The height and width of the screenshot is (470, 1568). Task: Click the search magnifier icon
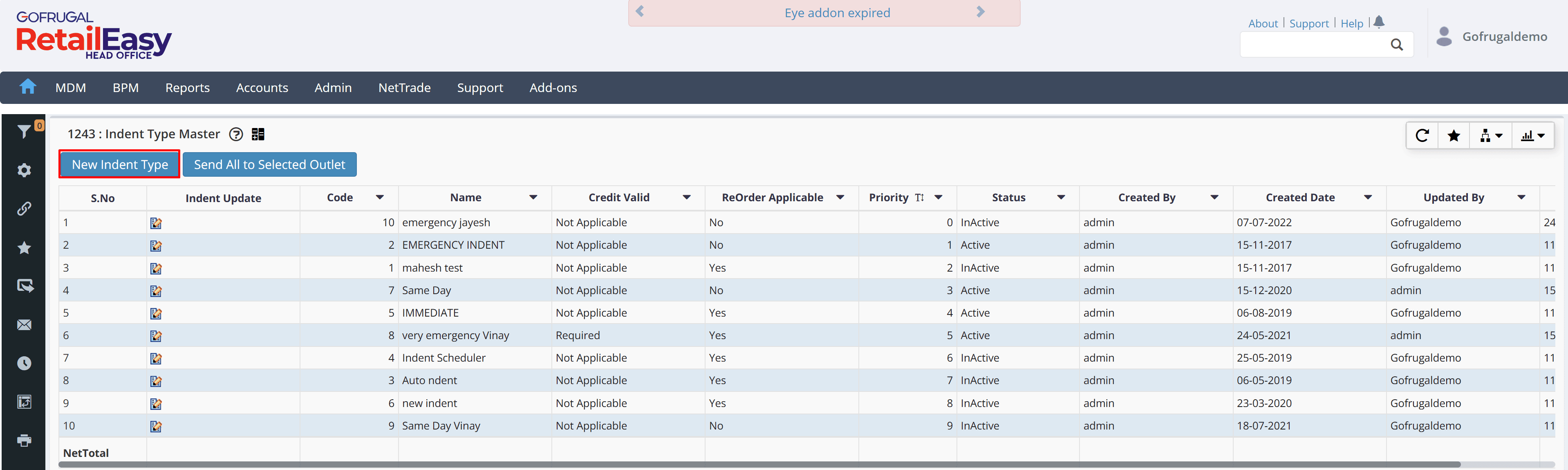(x=1397, y=45)
